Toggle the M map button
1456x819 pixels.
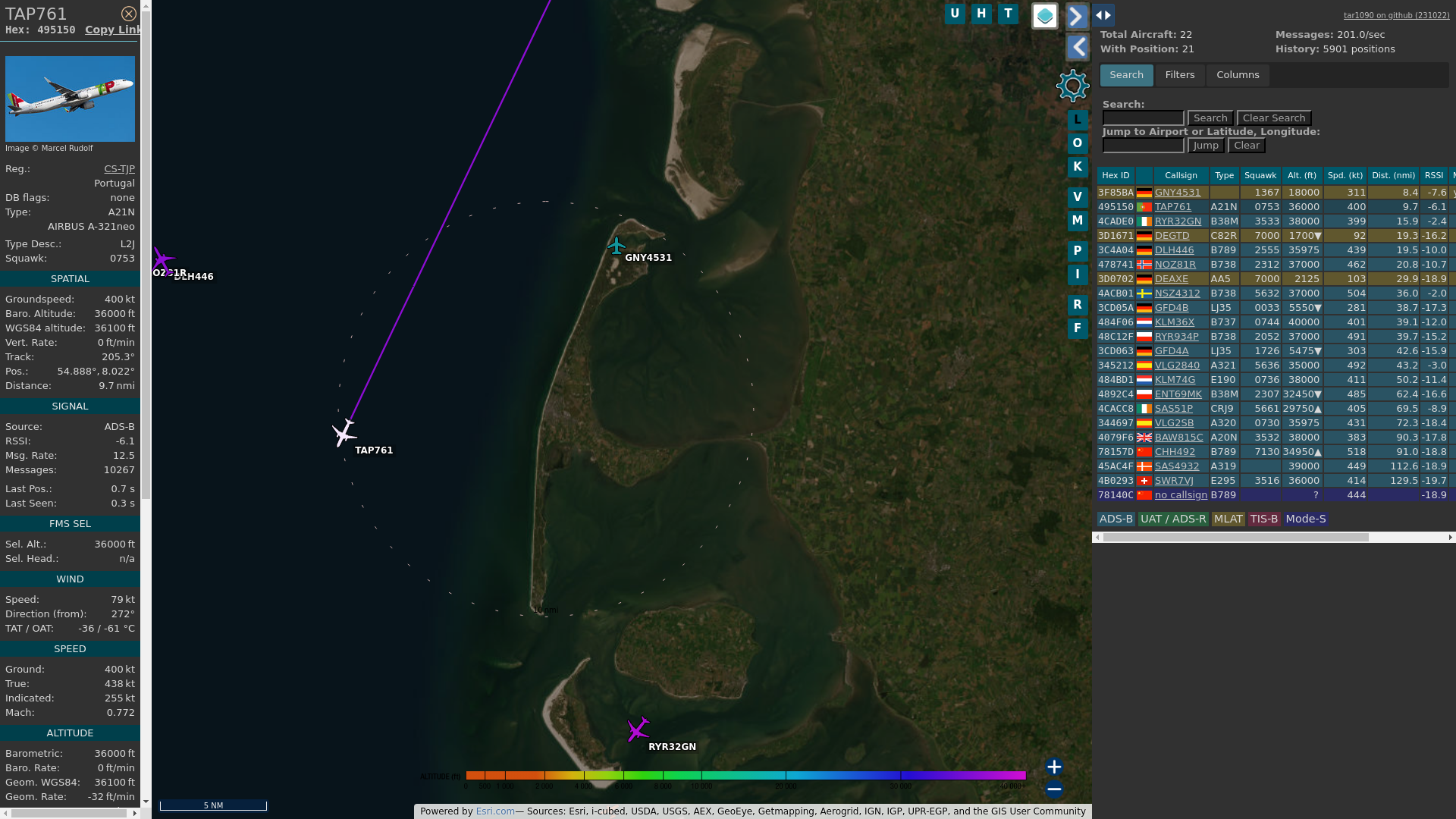[1077, 221]
